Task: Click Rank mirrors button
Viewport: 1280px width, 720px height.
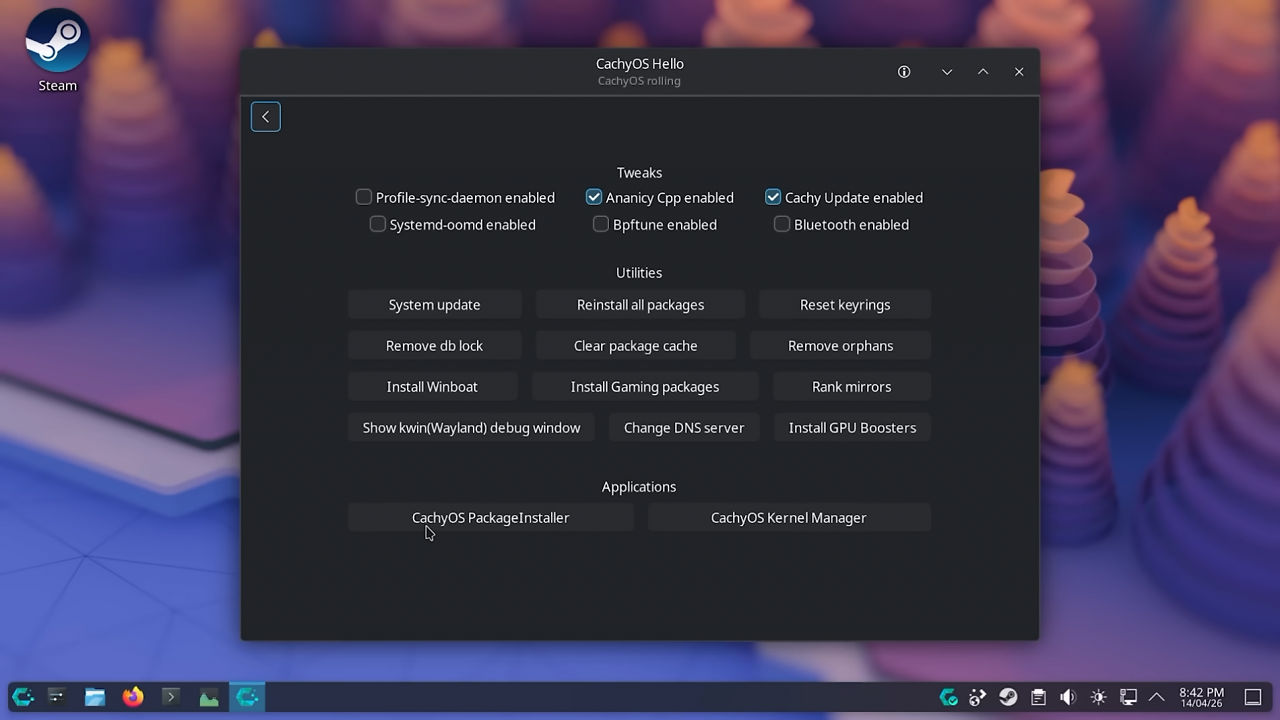Action: point(852,387)
